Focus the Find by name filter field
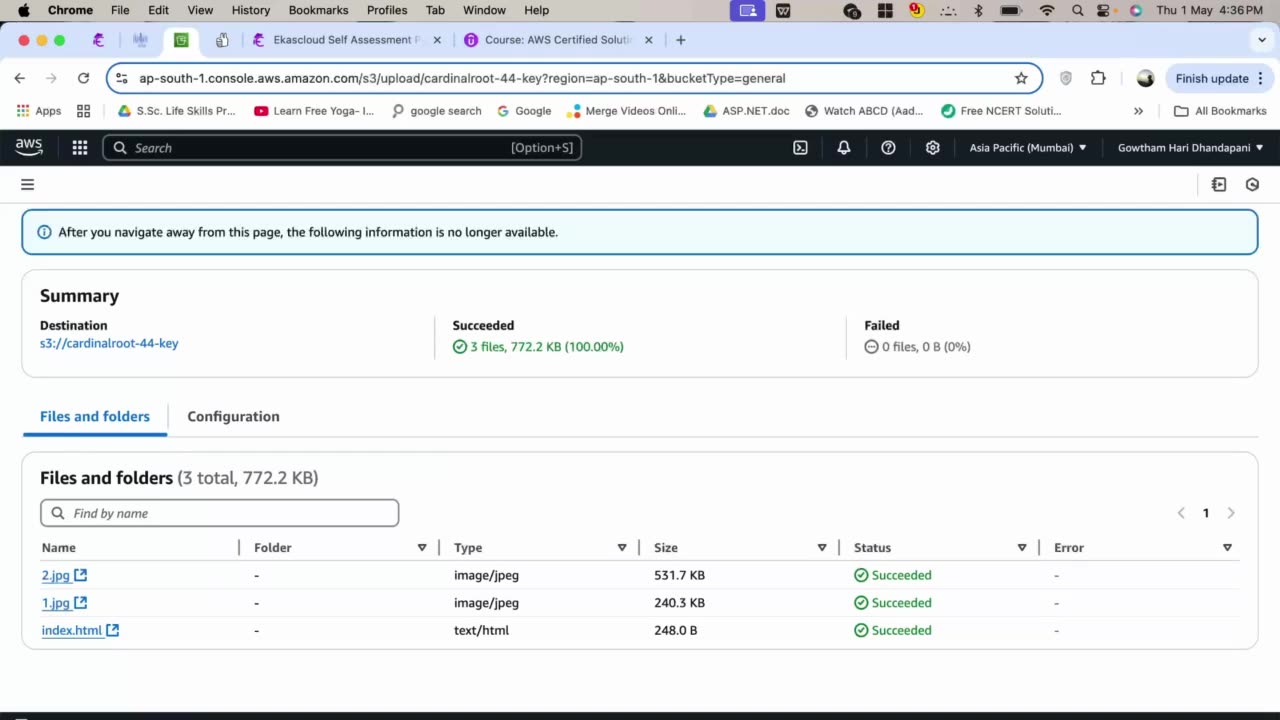 tap(220, 513)
